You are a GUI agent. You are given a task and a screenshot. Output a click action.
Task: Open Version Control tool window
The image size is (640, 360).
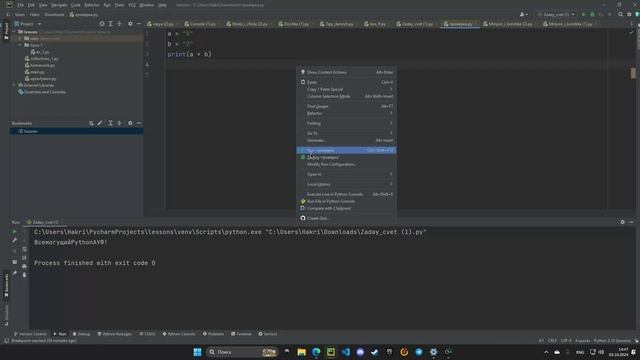click(x=30, y=334)
